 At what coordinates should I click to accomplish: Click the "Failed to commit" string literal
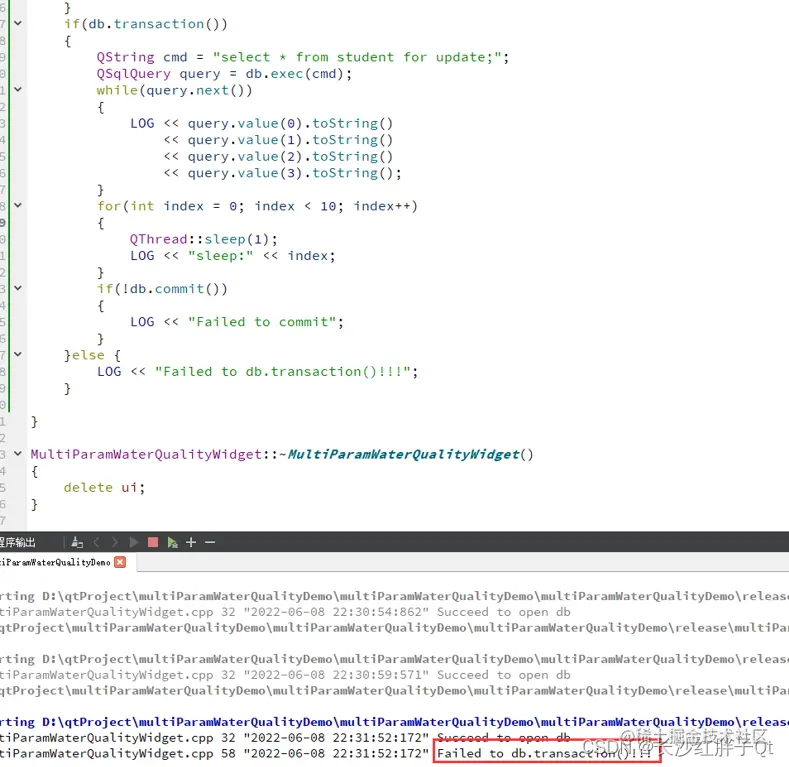[x=262, y=322]
